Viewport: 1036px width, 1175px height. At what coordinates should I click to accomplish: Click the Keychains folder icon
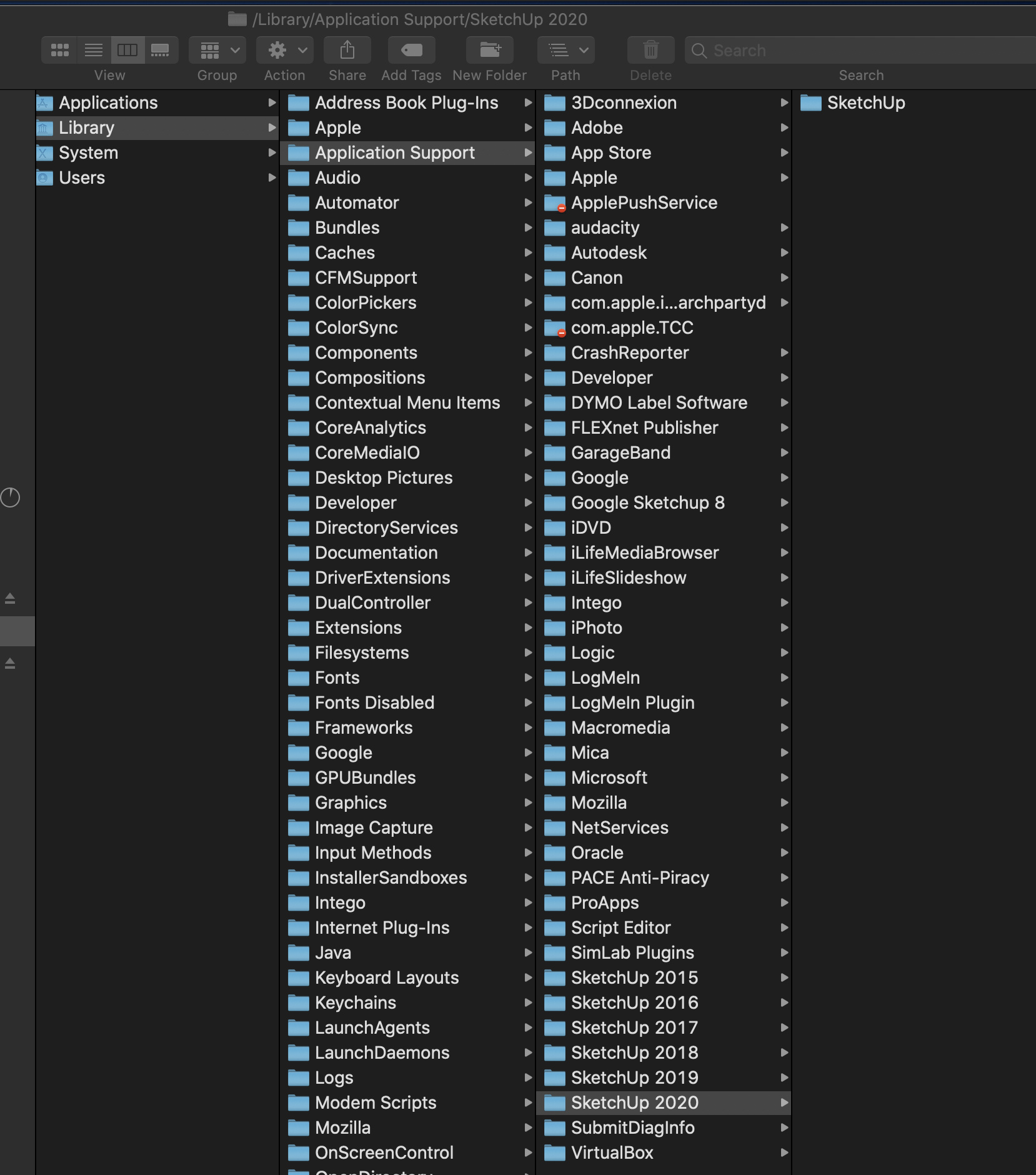pos(299,1003)
